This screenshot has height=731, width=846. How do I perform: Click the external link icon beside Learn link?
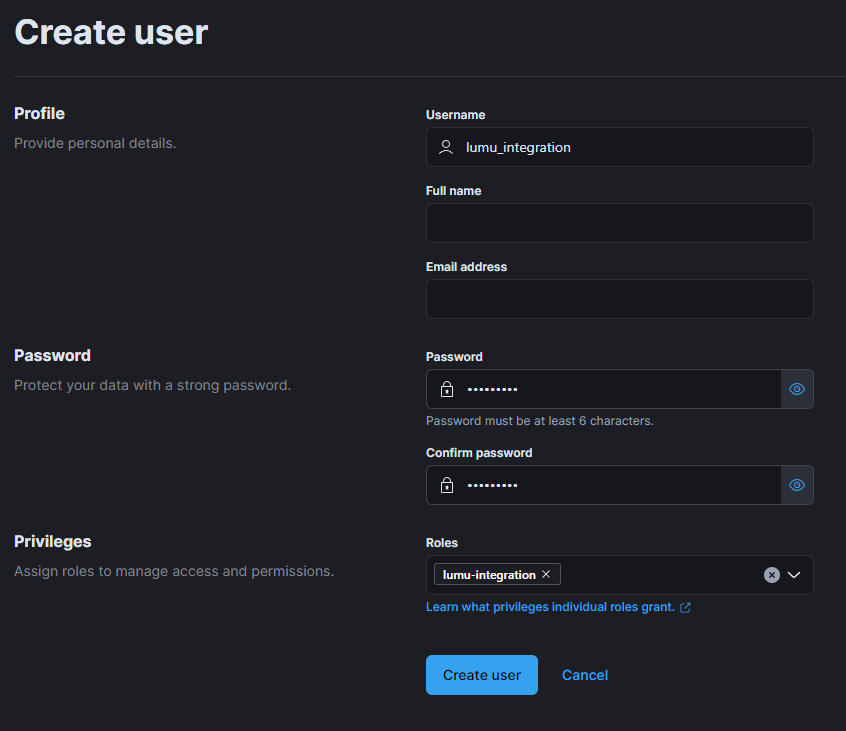coord(685,608)
